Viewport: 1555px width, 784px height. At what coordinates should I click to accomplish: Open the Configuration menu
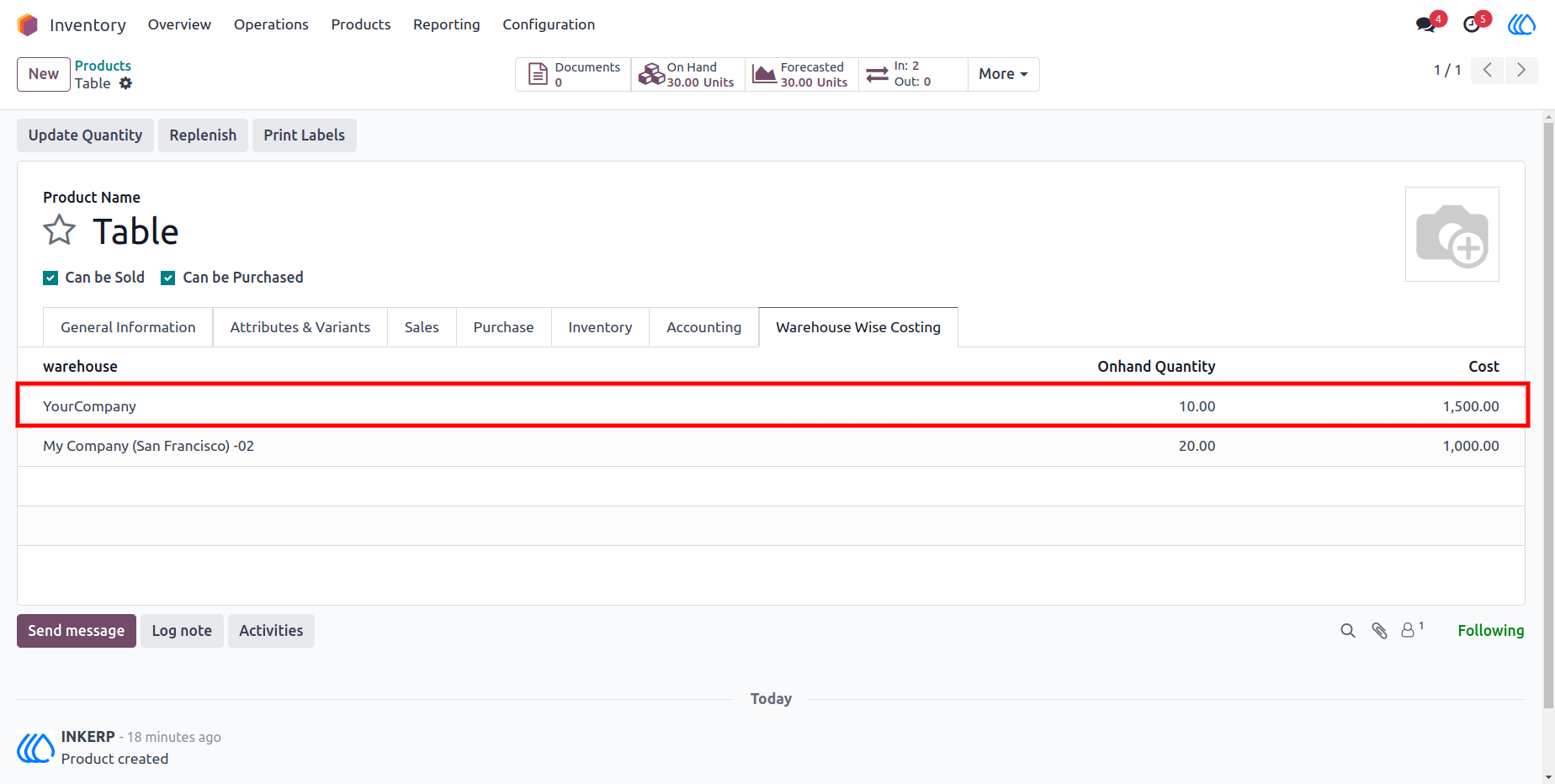549,24
